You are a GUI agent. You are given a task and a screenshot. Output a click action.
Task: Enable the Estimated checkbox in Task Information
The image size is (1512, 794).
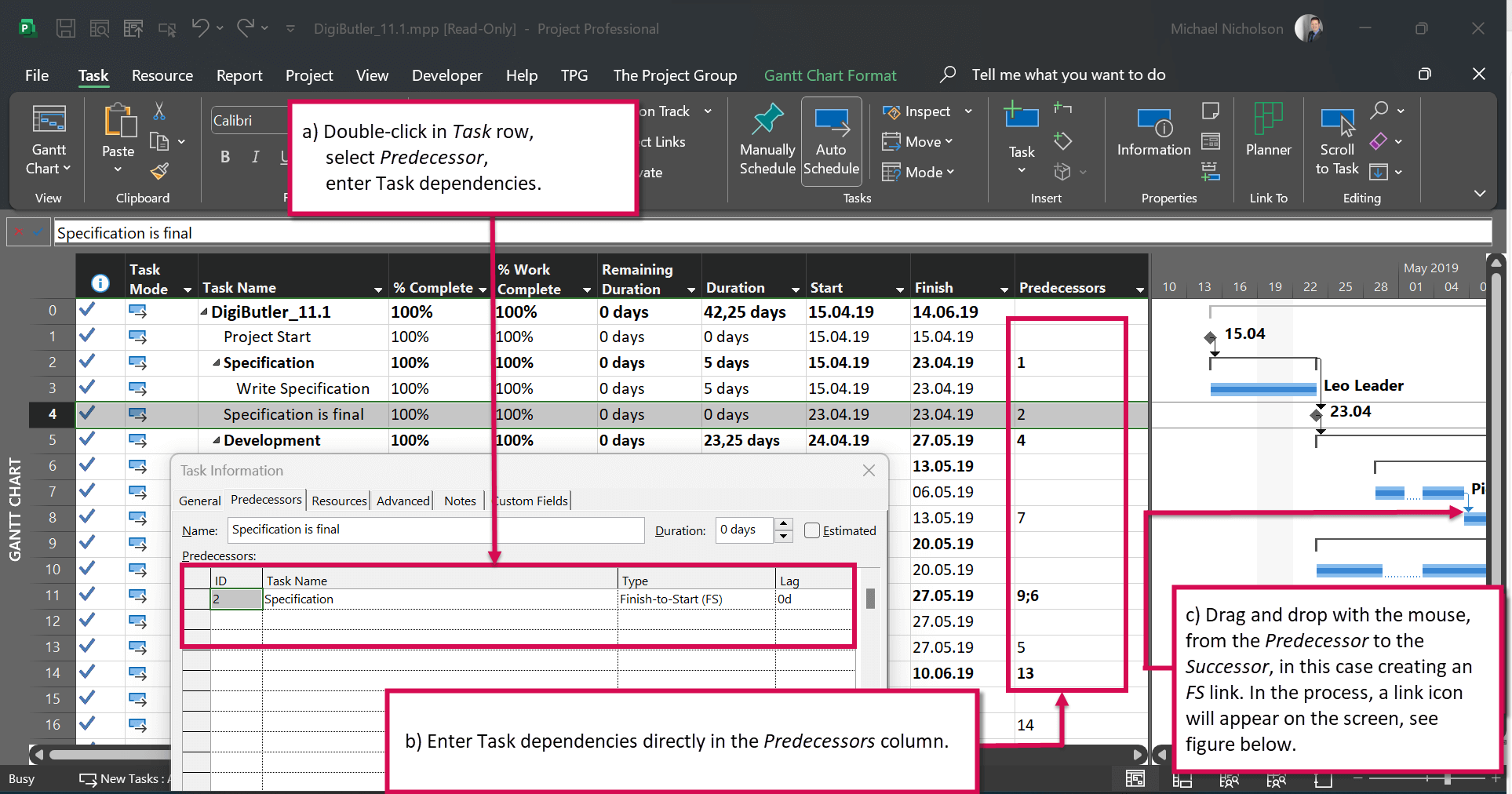813,530
